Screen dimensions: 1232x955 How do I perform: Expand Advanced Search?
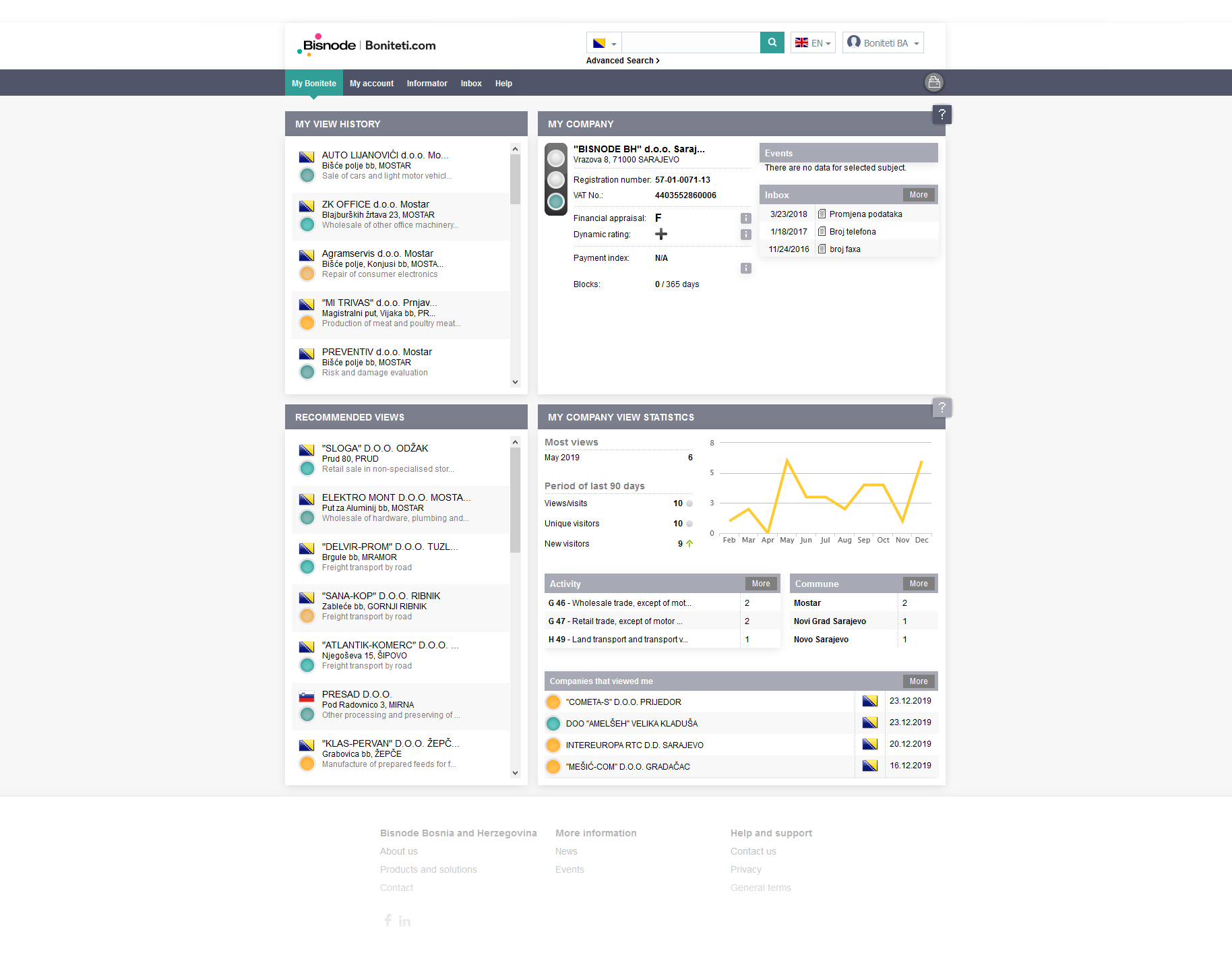point(623,61)
